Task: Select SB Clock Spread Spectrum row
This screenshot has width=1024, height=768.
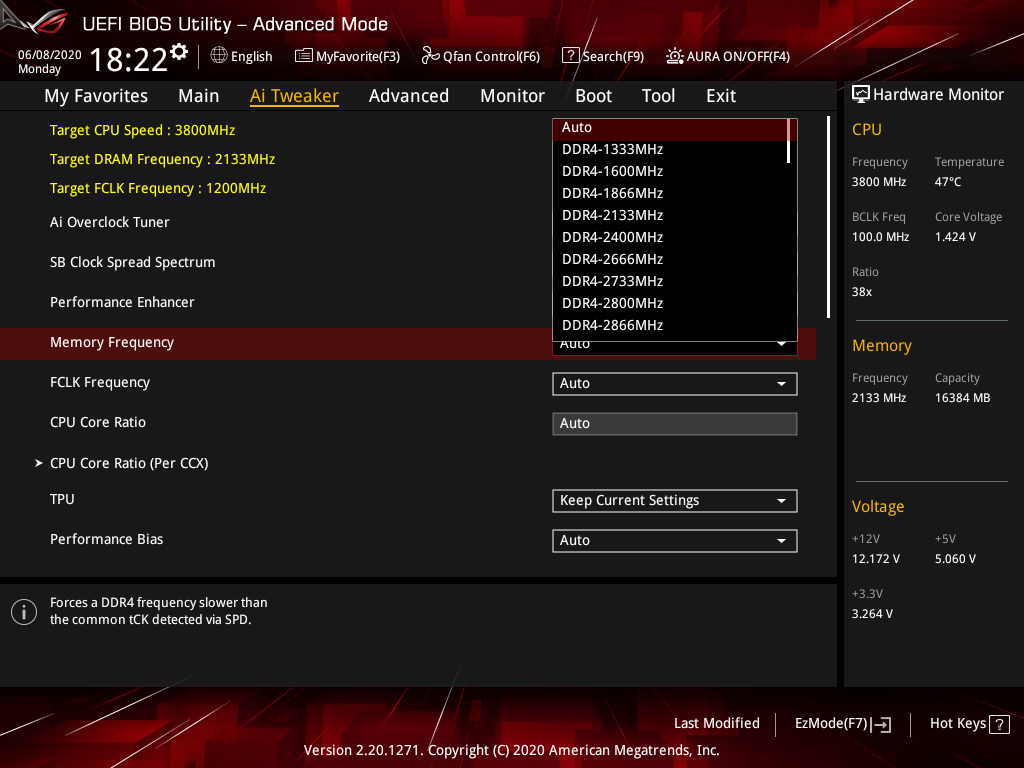Action: tap(133, 263)
